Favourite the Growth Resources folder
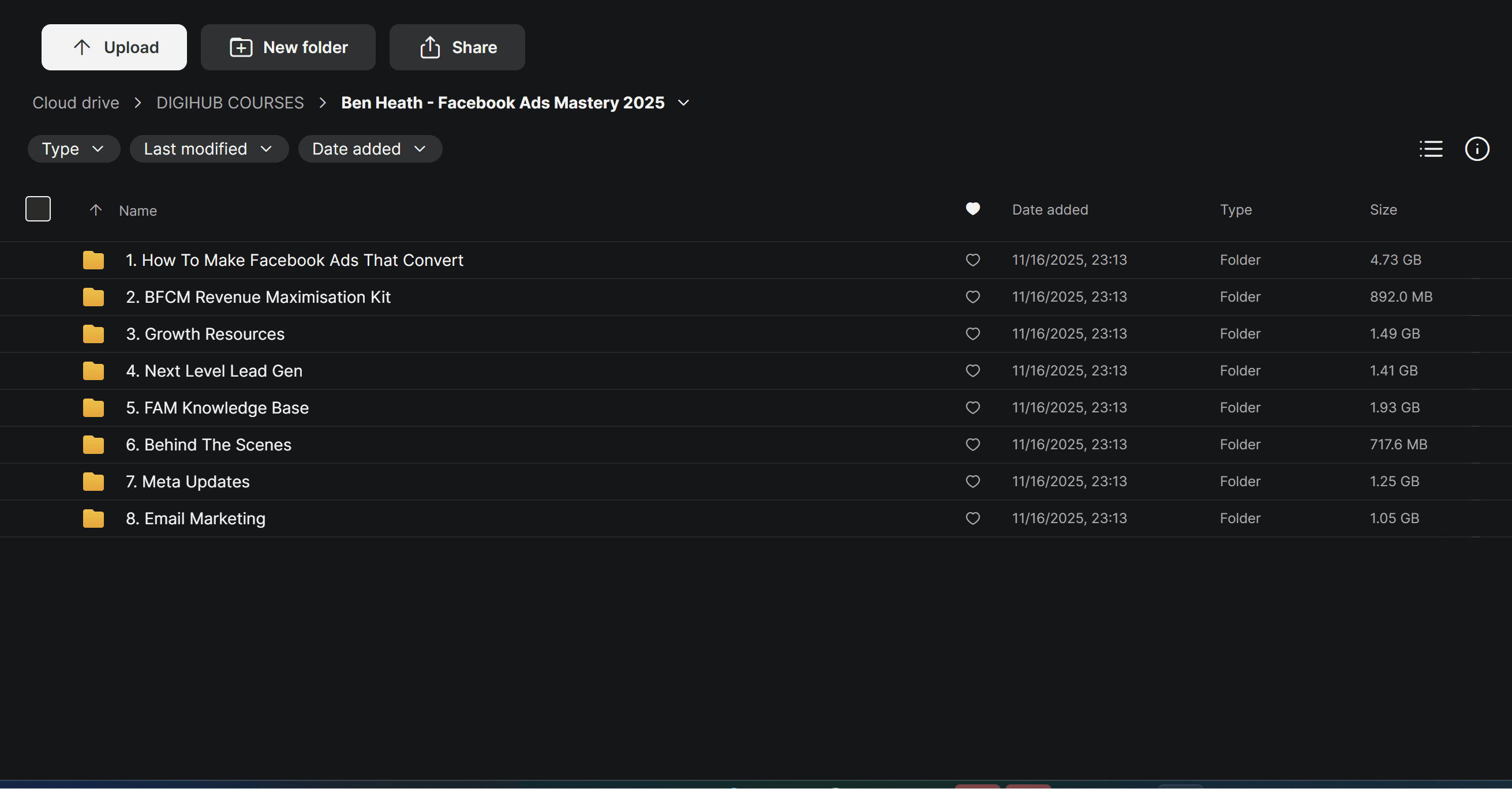The image size is (1512, 789). [x=972, y=334]
